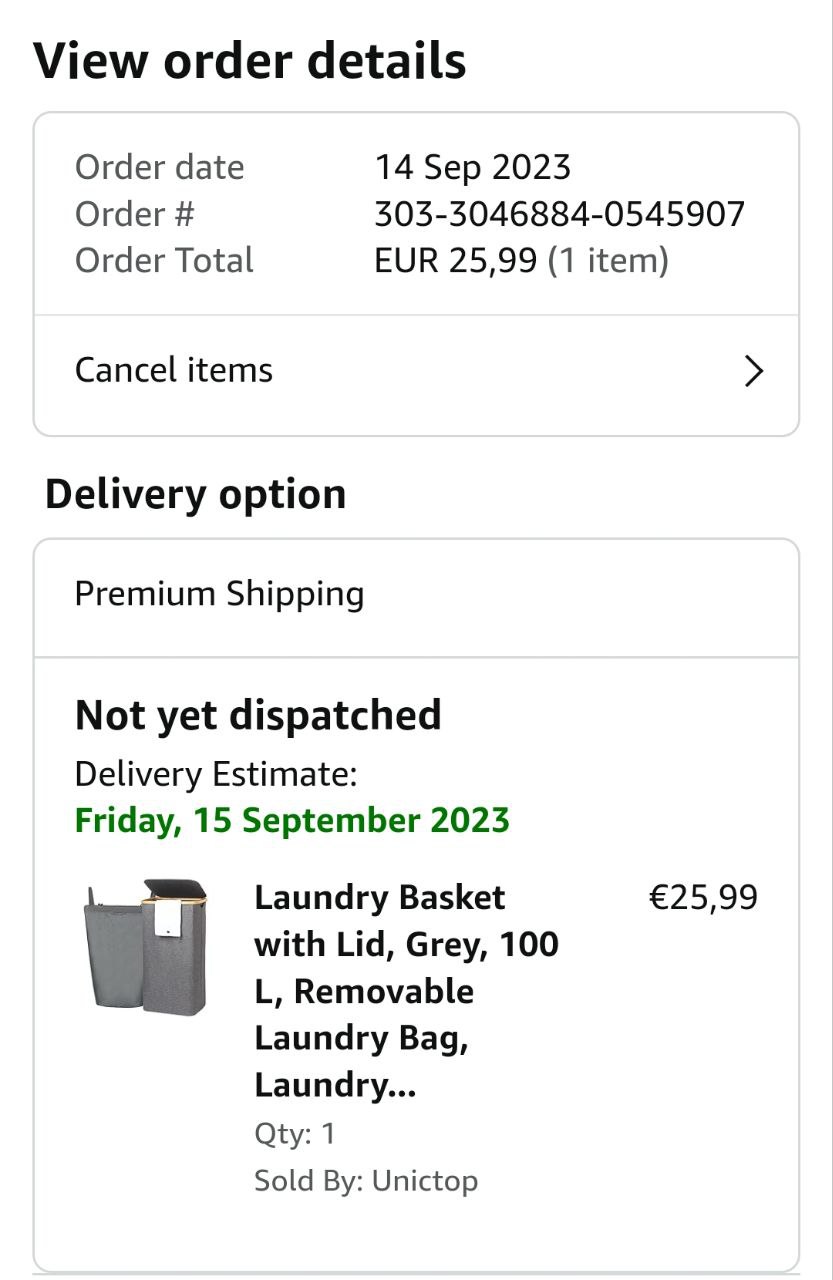Click the Delivery option section heading
This screenshot has height=1280, width=833.
[196, 494]
